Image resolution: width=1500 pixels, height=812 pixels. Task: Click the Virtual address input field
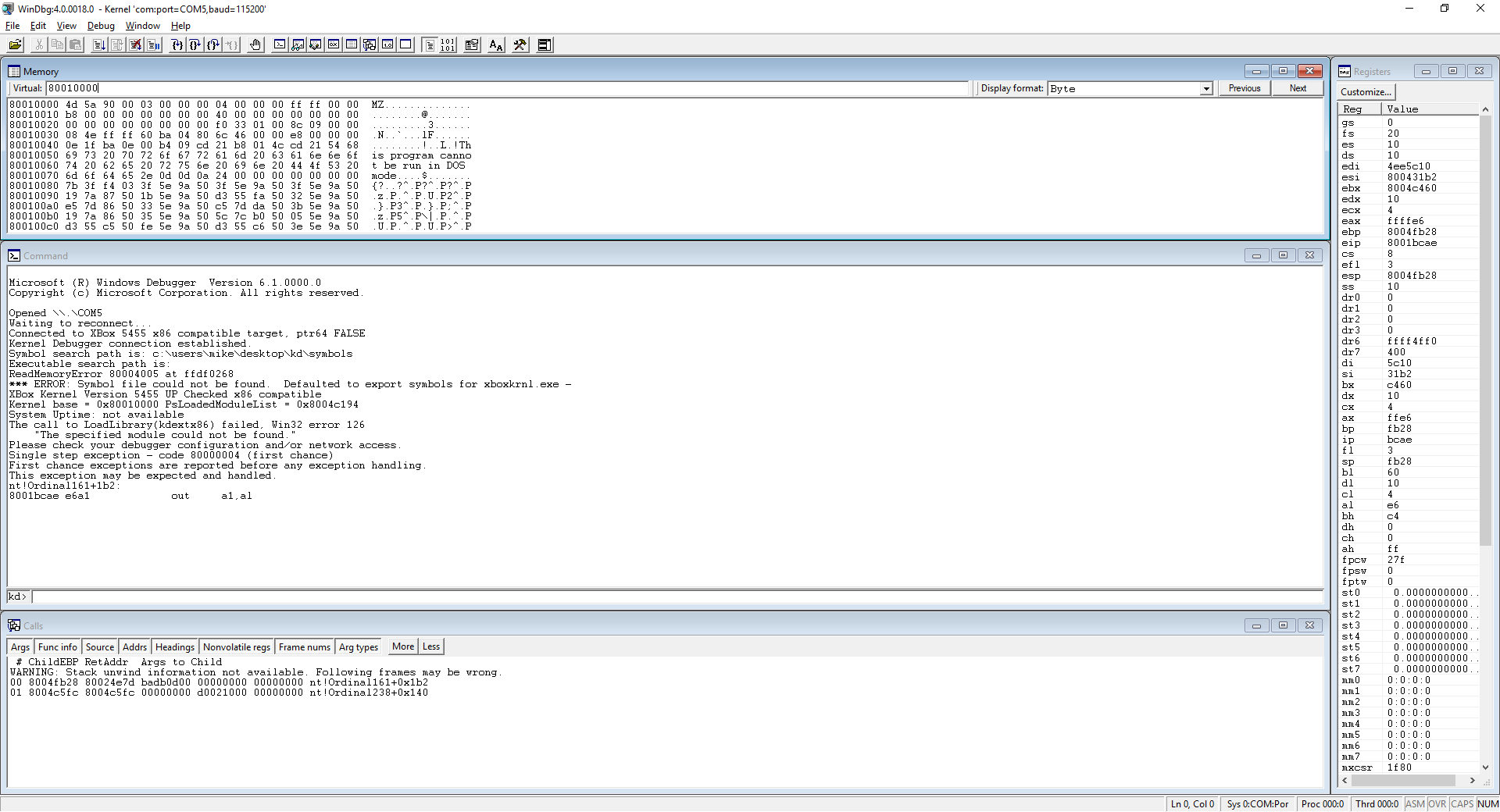[x=507, y=88]
